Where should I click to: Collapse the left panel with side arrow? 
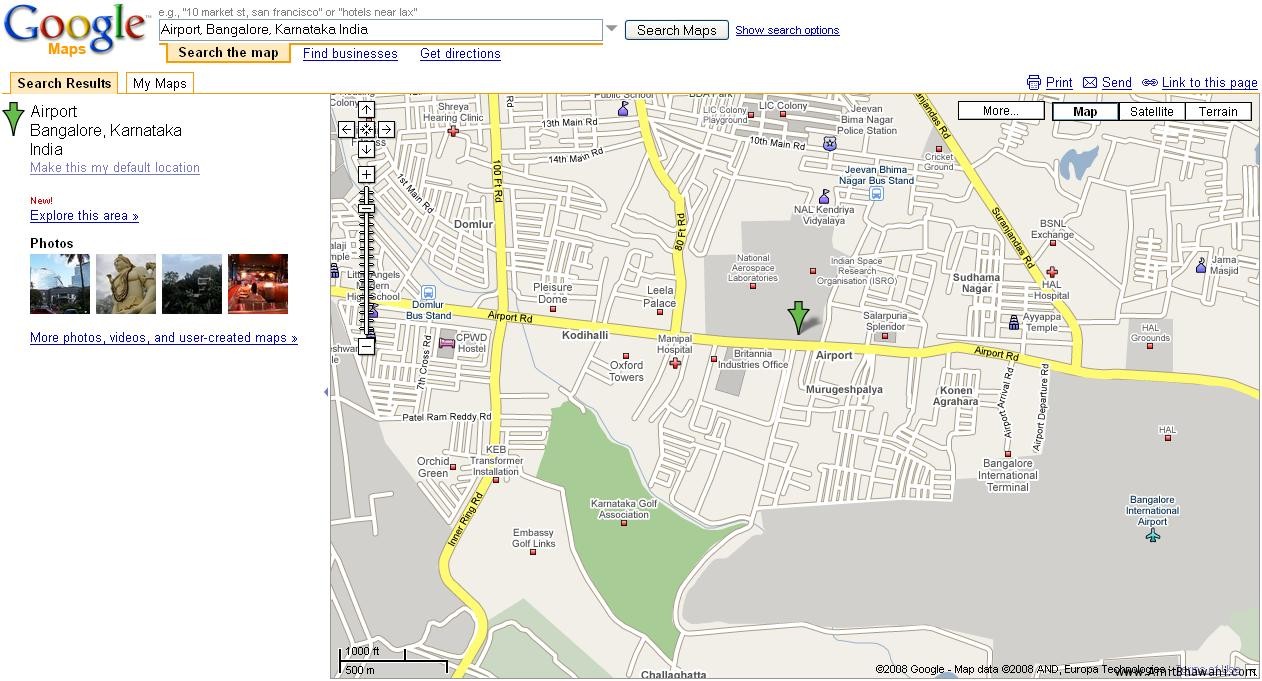tap(326, 392)
